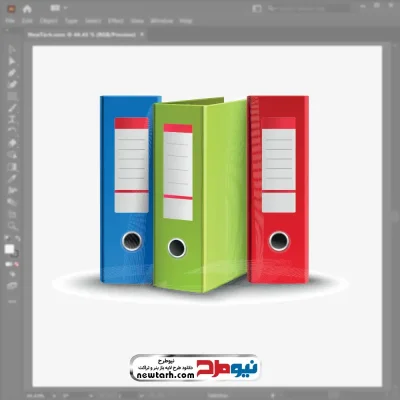The height and width of the screenshot is (400, 400).
Task: Go to the Home screen icon
Action: 27,9
